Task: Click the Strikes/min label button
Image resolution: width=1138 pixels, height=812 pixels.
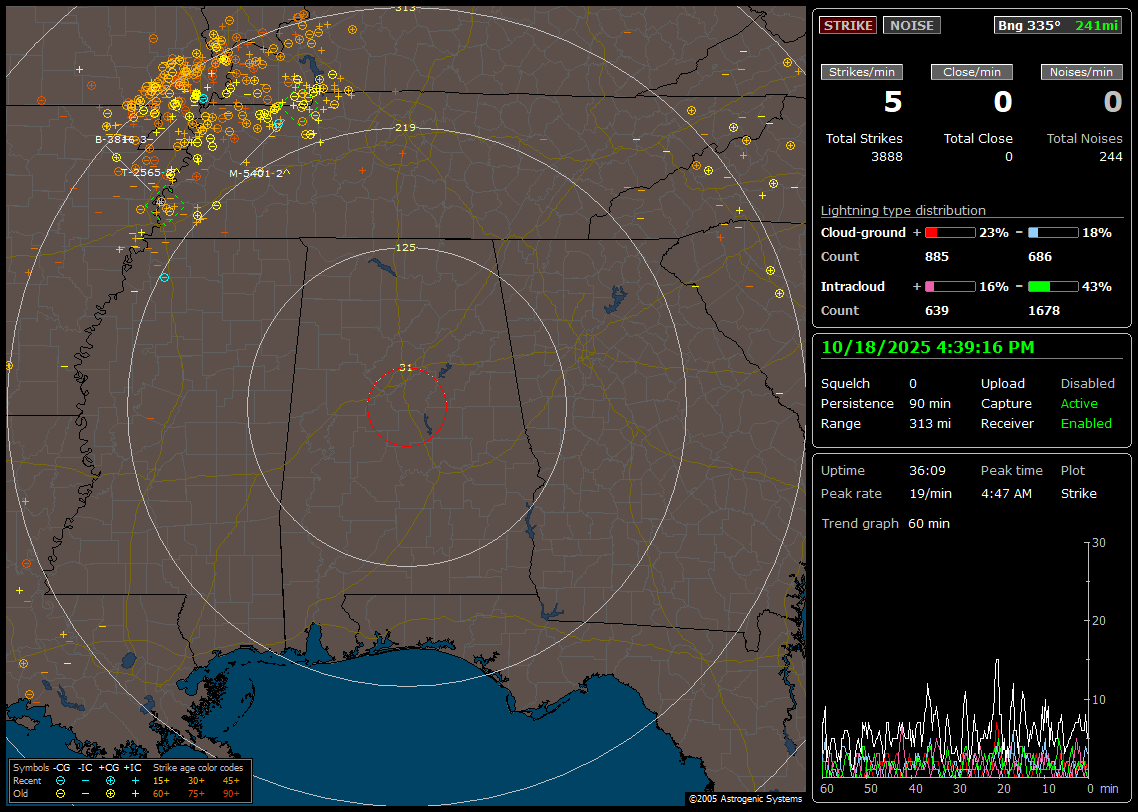Action: tap(862, 72)
